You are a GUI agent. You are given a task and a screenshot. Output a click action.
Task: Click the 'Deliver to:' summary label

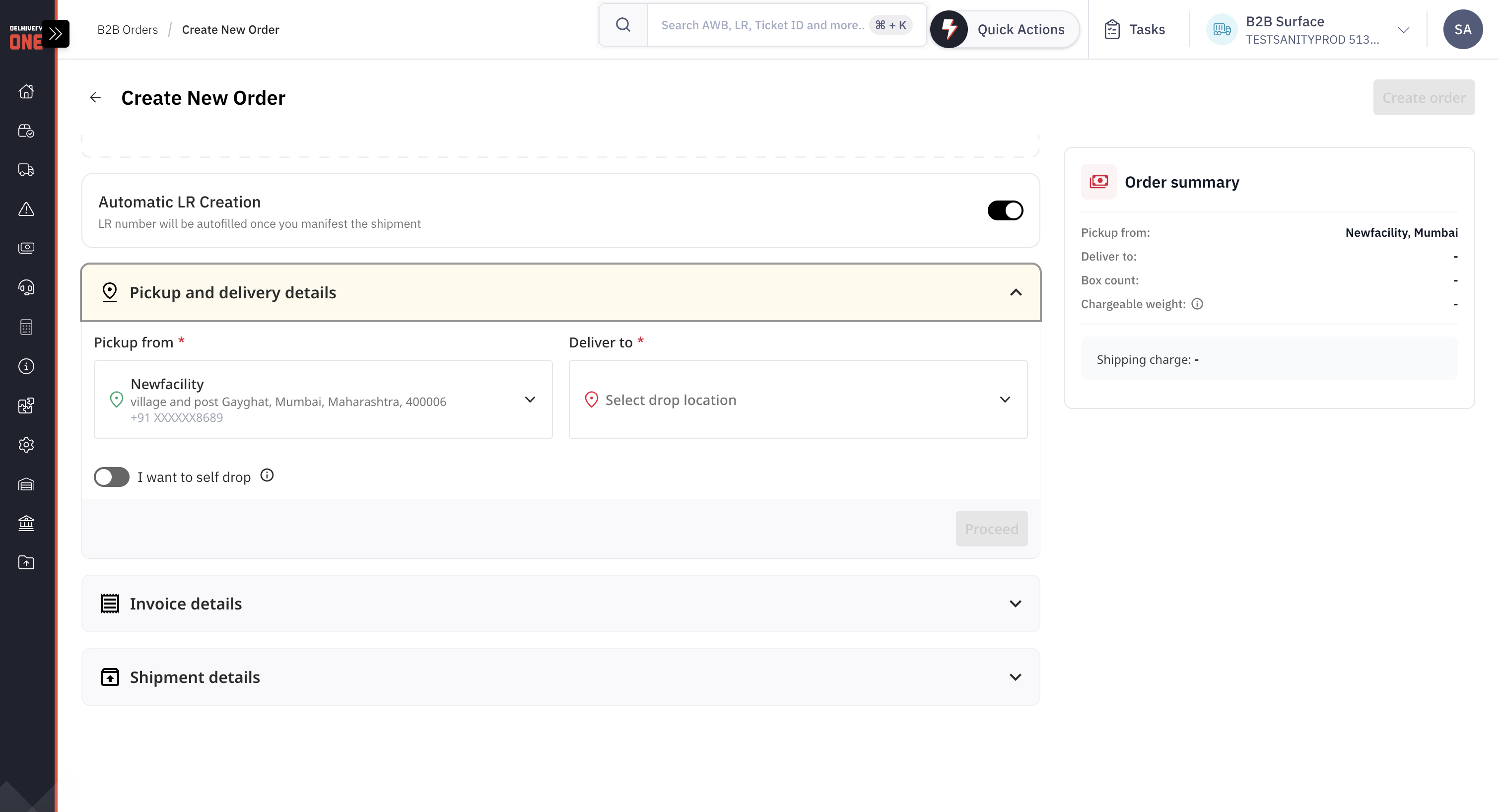(1108, 256)
